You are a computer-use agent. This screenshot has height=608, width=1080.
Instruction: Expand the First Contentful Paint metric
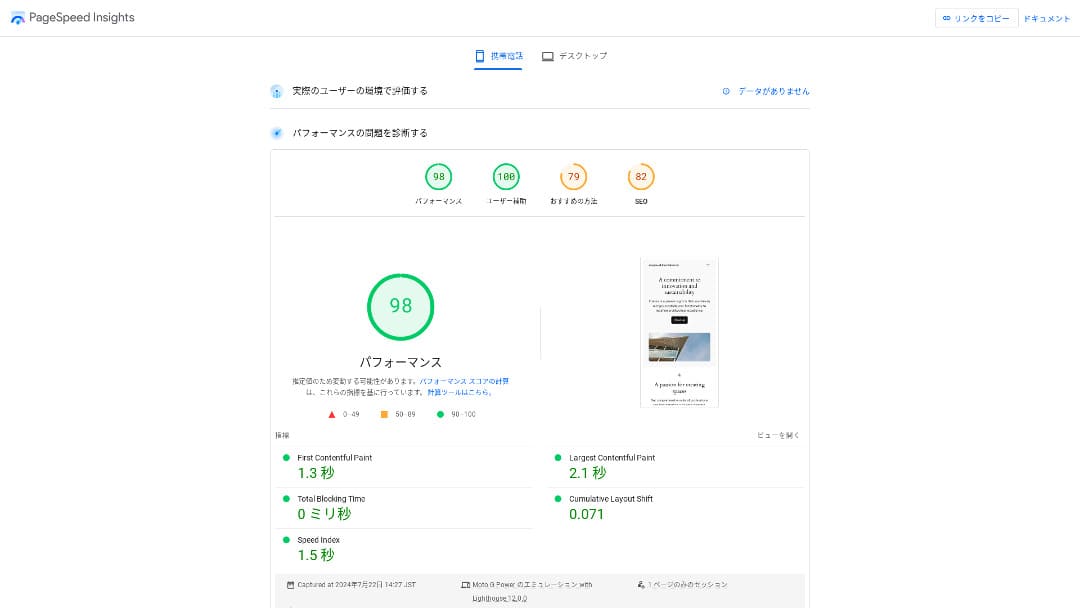click(334, 458)
